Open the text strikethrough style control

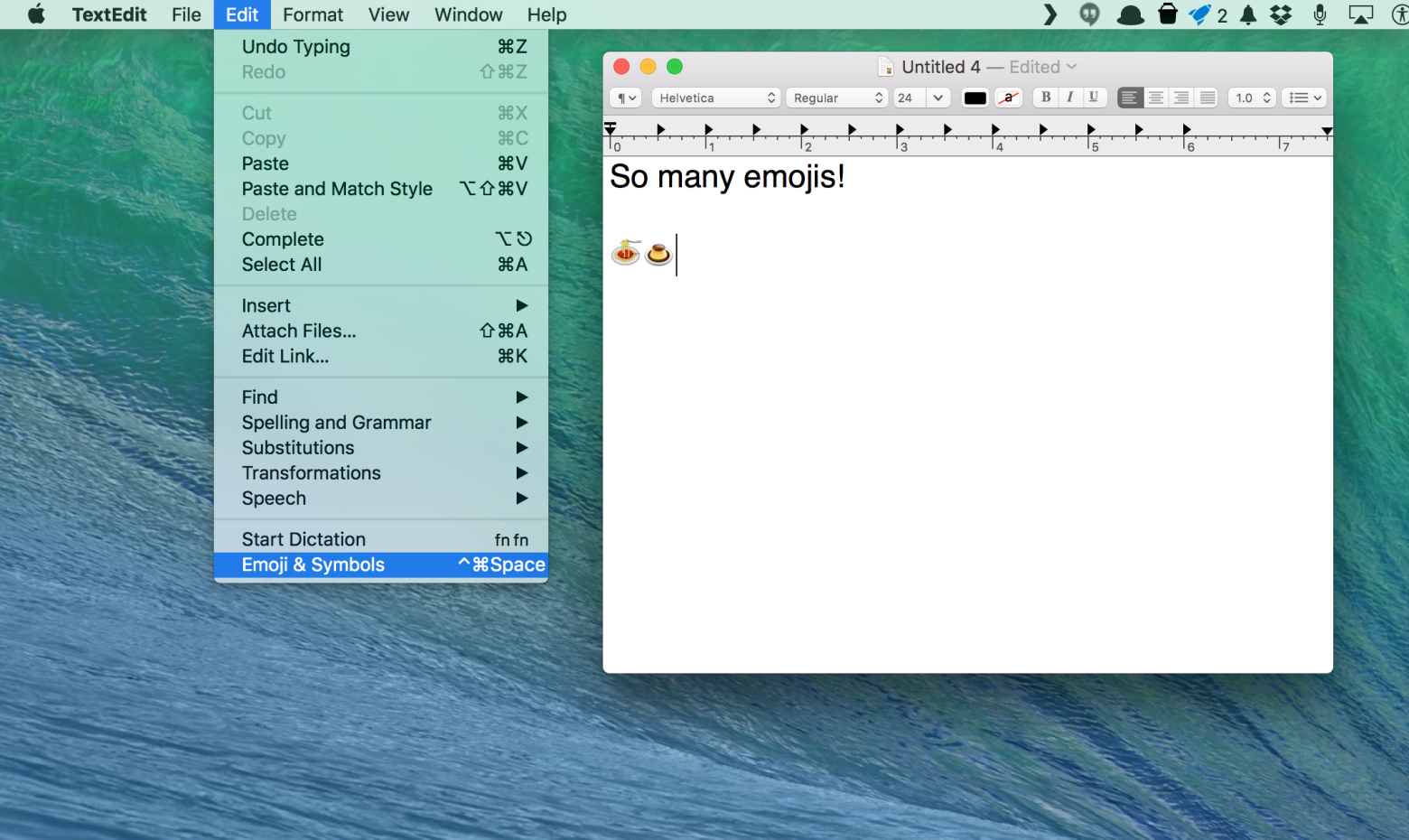pyautogui.click(x=1009, y=98)
